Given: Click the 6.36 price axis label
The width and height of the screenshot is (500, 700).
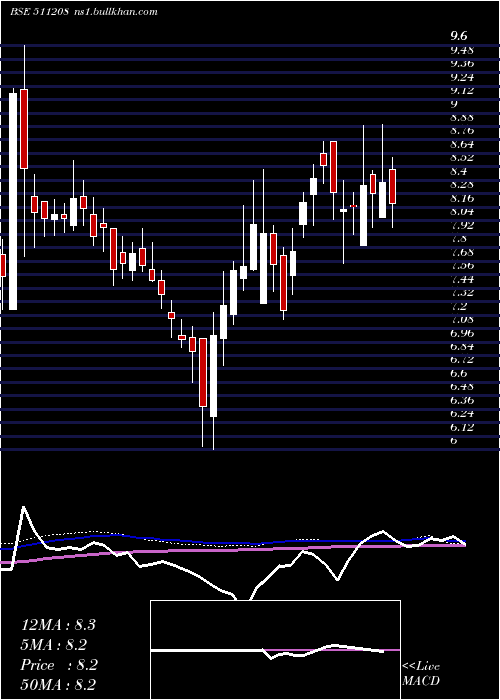Looking at the screenshot, I should click(462, 400).
